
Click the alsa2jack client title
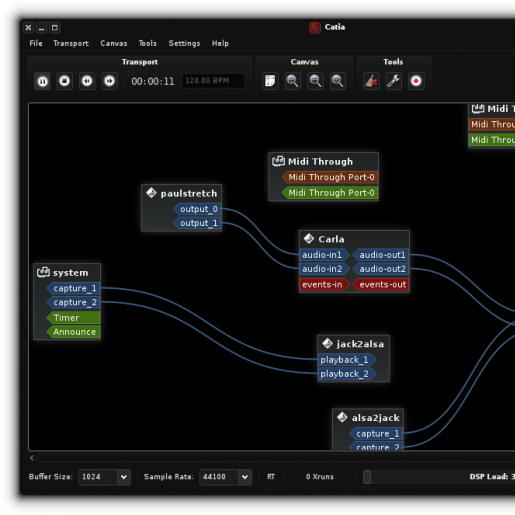coord(375,418)
